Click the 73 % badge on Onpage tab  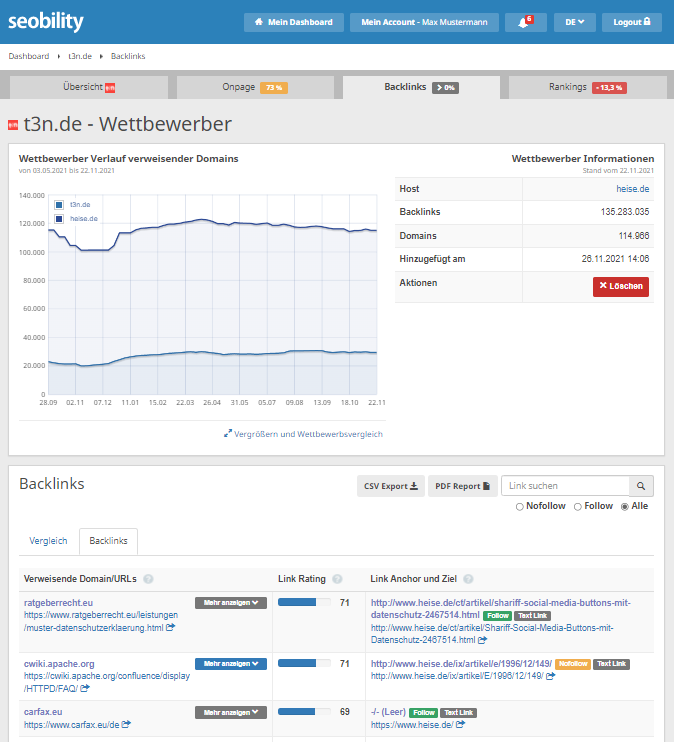pyautogui.click(x=274, y=88)
